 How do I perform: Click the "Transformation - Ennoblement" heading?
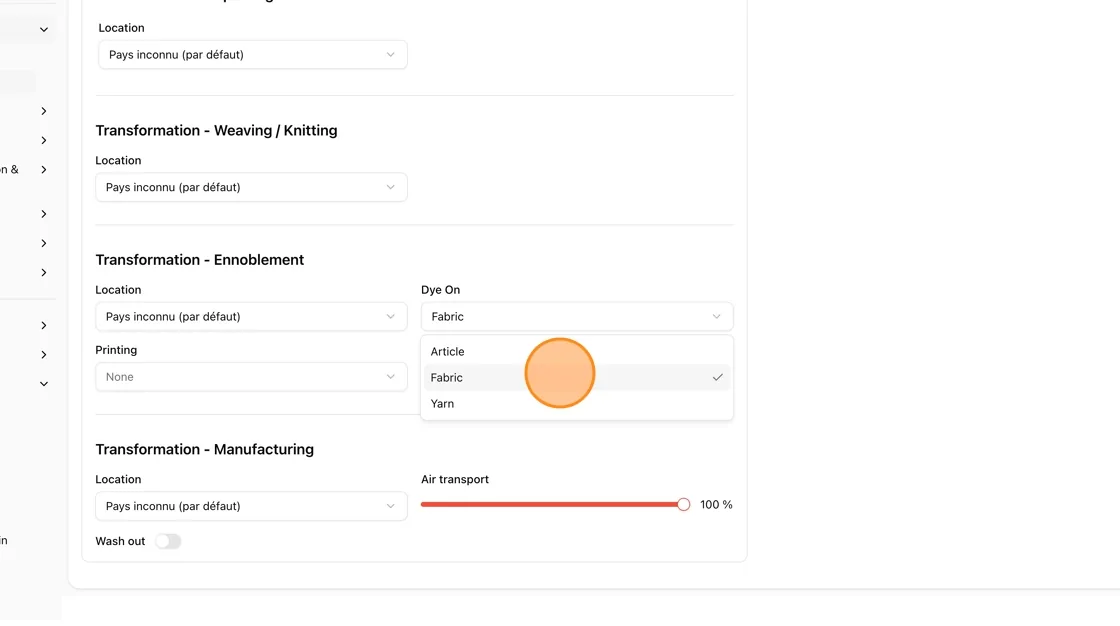click(x=200, y=260)
